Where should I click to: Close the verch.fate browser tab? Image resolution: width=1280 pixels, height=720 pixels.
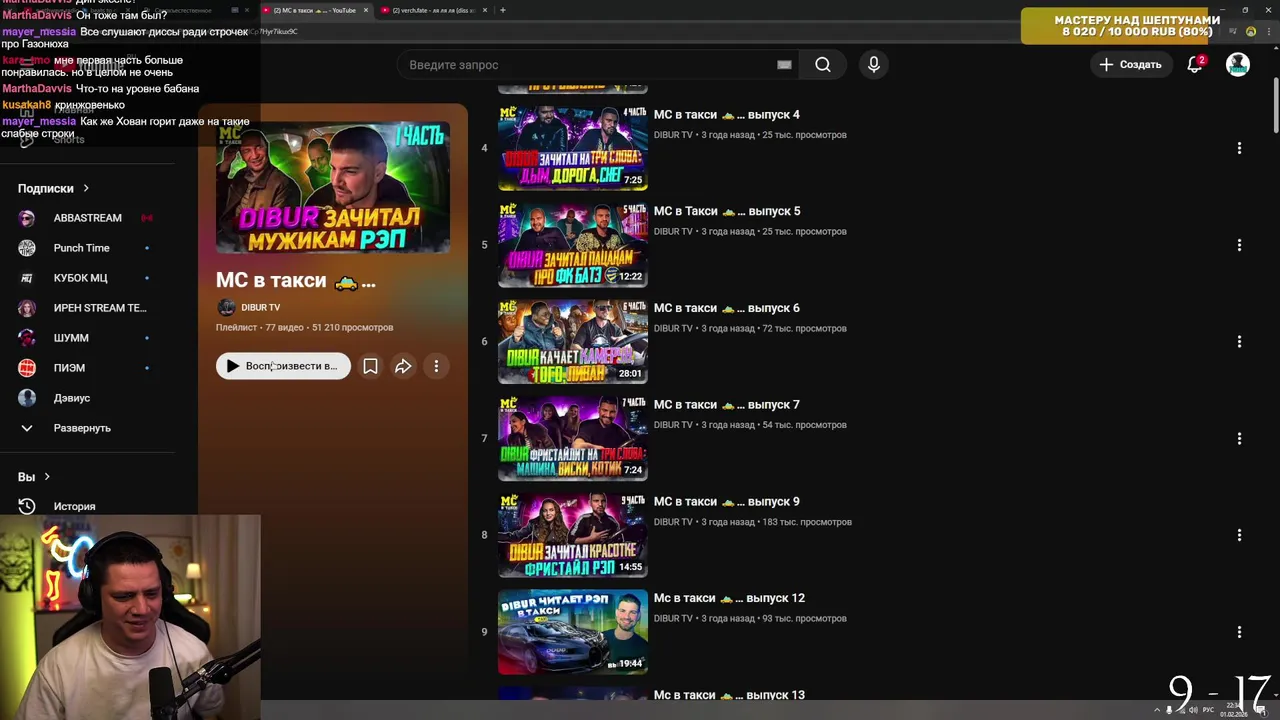(x=486, y=10)
